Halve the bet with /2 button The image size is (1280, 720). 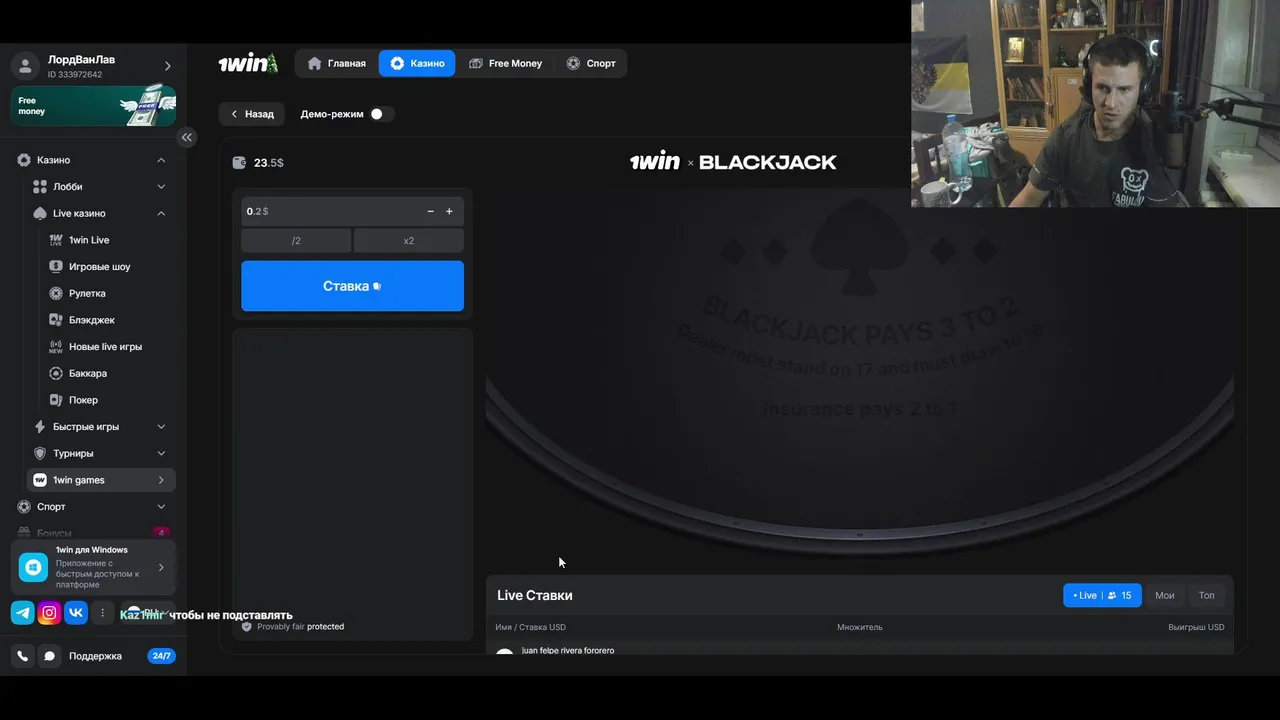point(296,241)
